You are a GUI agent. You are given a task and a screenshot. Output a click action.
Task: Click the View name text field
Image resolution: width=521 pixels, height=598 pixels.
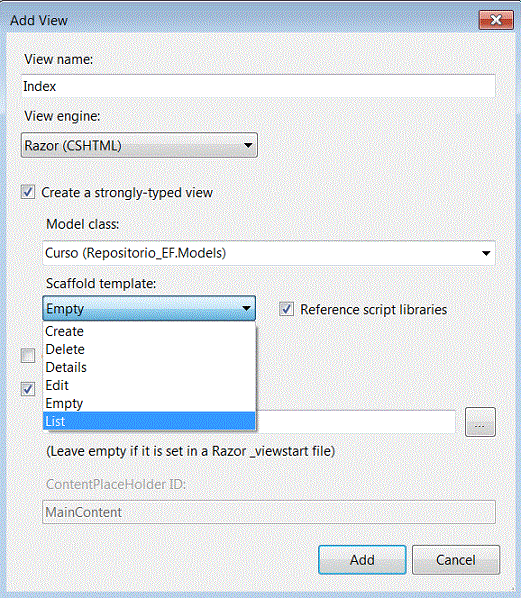click(258, 86)
